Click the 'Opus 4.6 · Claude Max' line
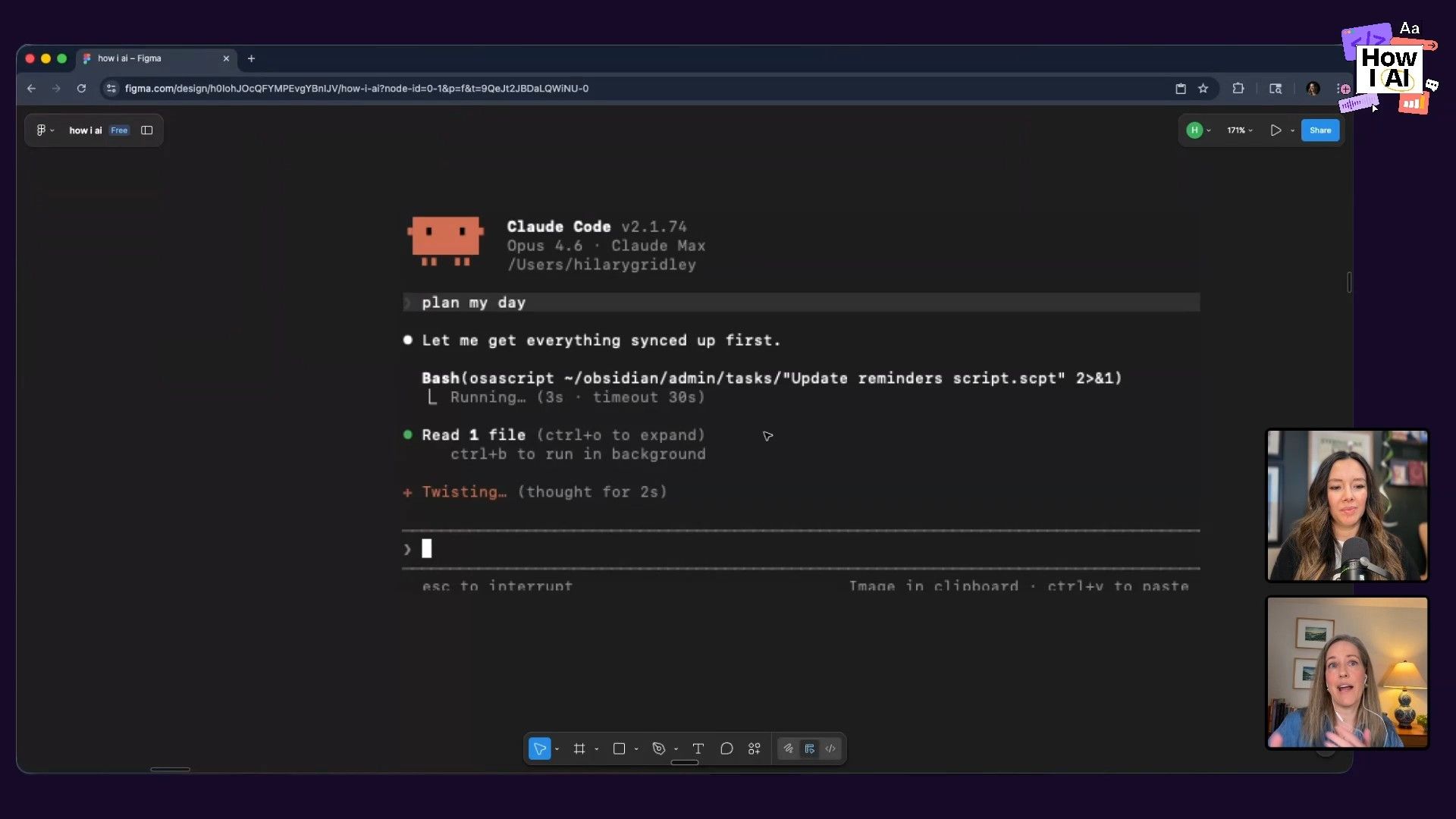This screenshot has height=819, width=1456. coord(606,246)
